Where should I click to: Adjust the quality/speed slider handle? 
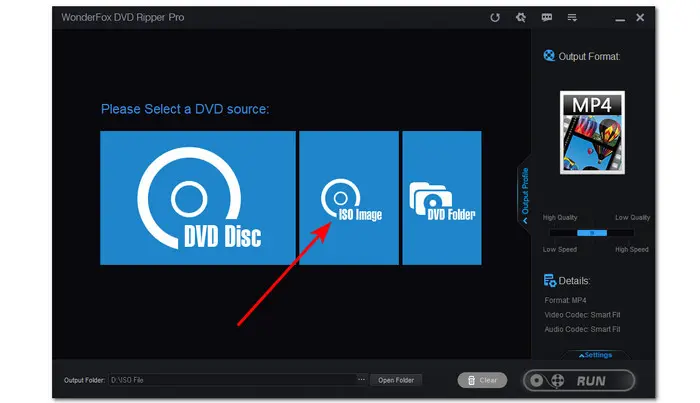(592, 233)
